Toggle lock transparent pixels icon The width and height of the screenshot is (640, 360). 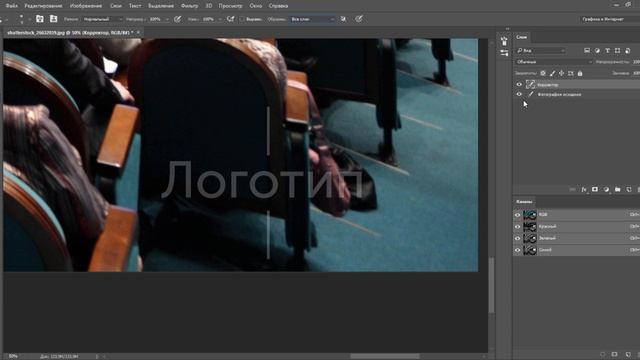(x=543, y=73)
